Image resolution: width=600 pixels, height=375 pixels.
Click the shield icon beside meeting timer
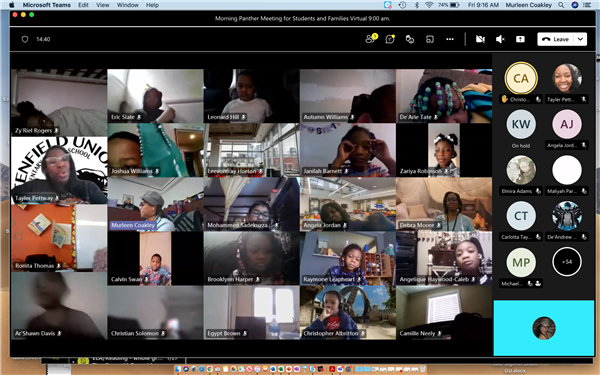click(25, 39)
